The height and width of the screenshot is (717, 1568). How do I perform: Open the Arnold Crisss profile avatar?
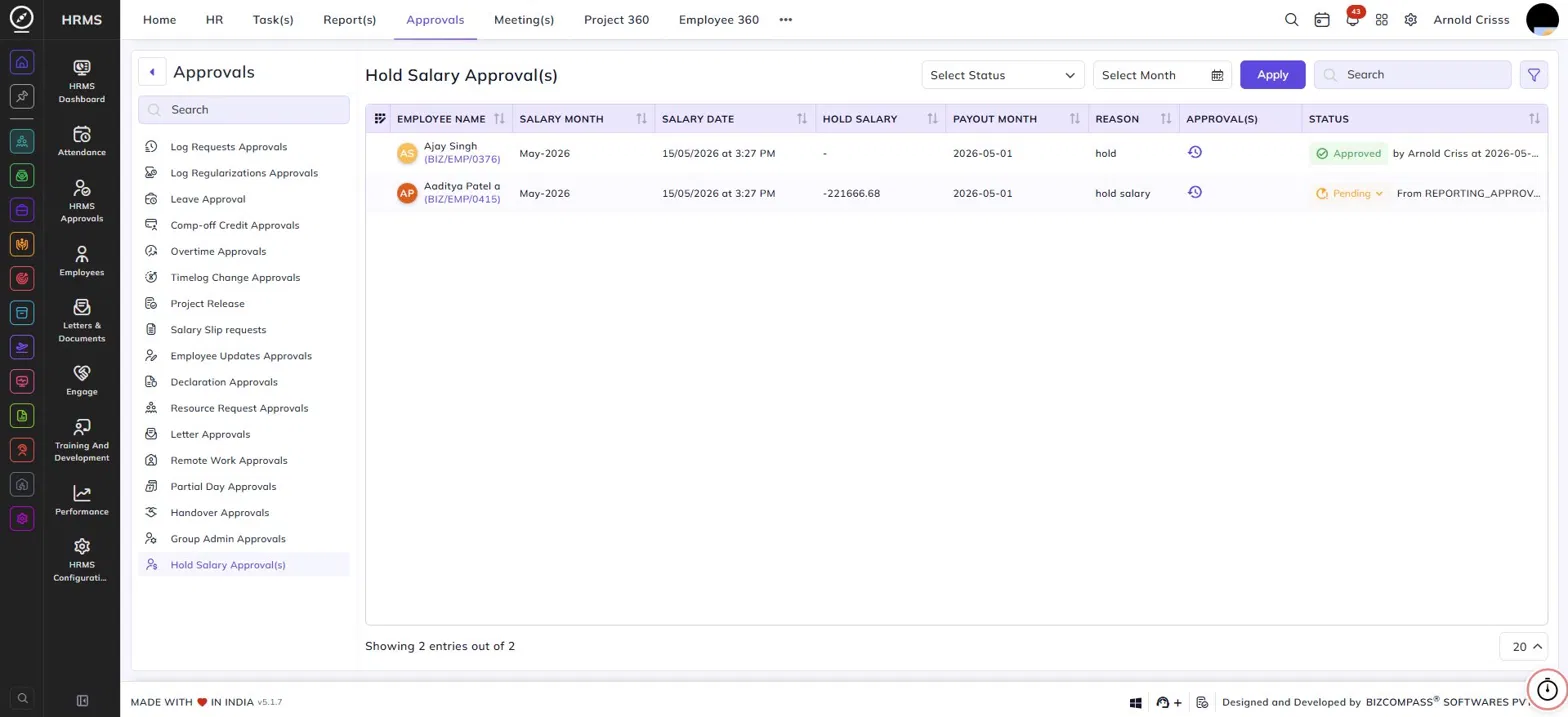1544,20
